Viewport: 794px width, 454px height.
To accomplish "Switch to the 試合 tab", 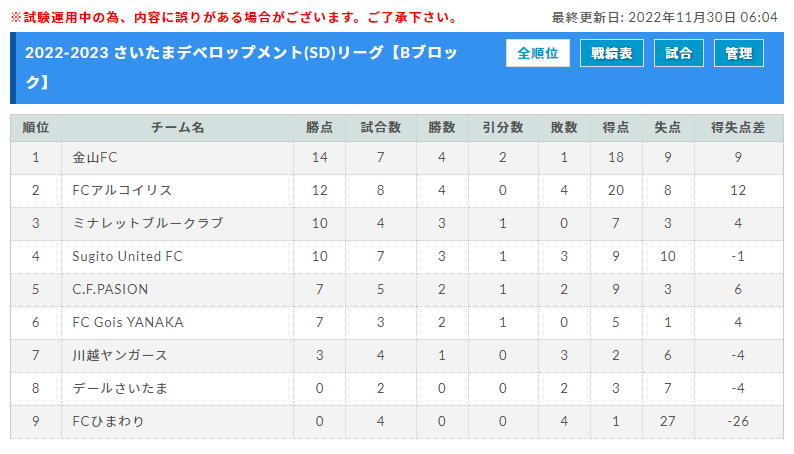I will [679, 53].
